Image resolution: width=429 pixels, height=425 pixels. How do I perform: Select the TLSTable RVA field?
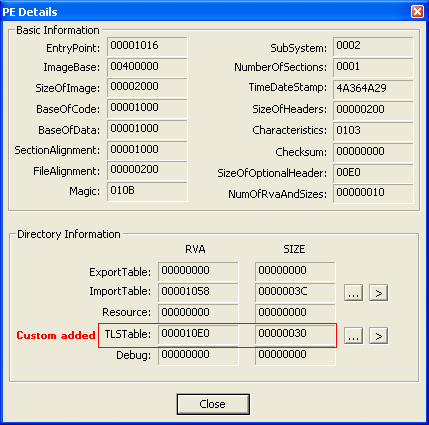pyautogui.click(x=198, y=335)
